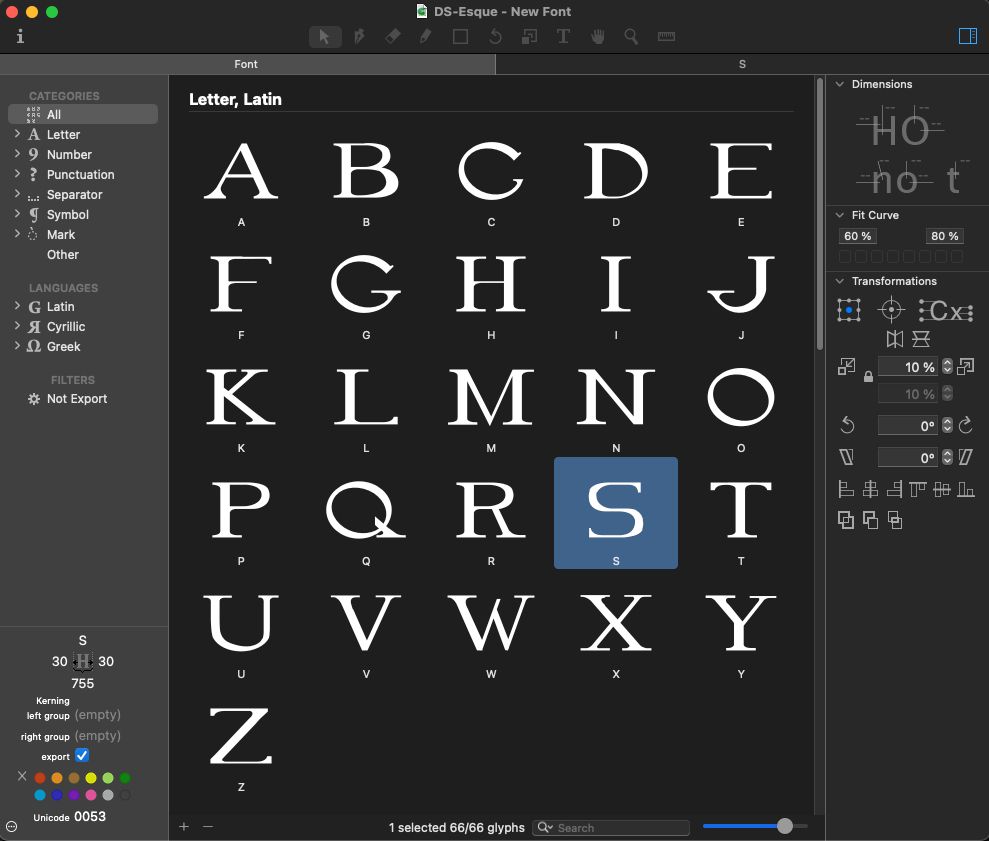Expand the Punctuation category
The height and width of the screenshot is (841, 989).
pyautogui.click(x=18, y=174)
